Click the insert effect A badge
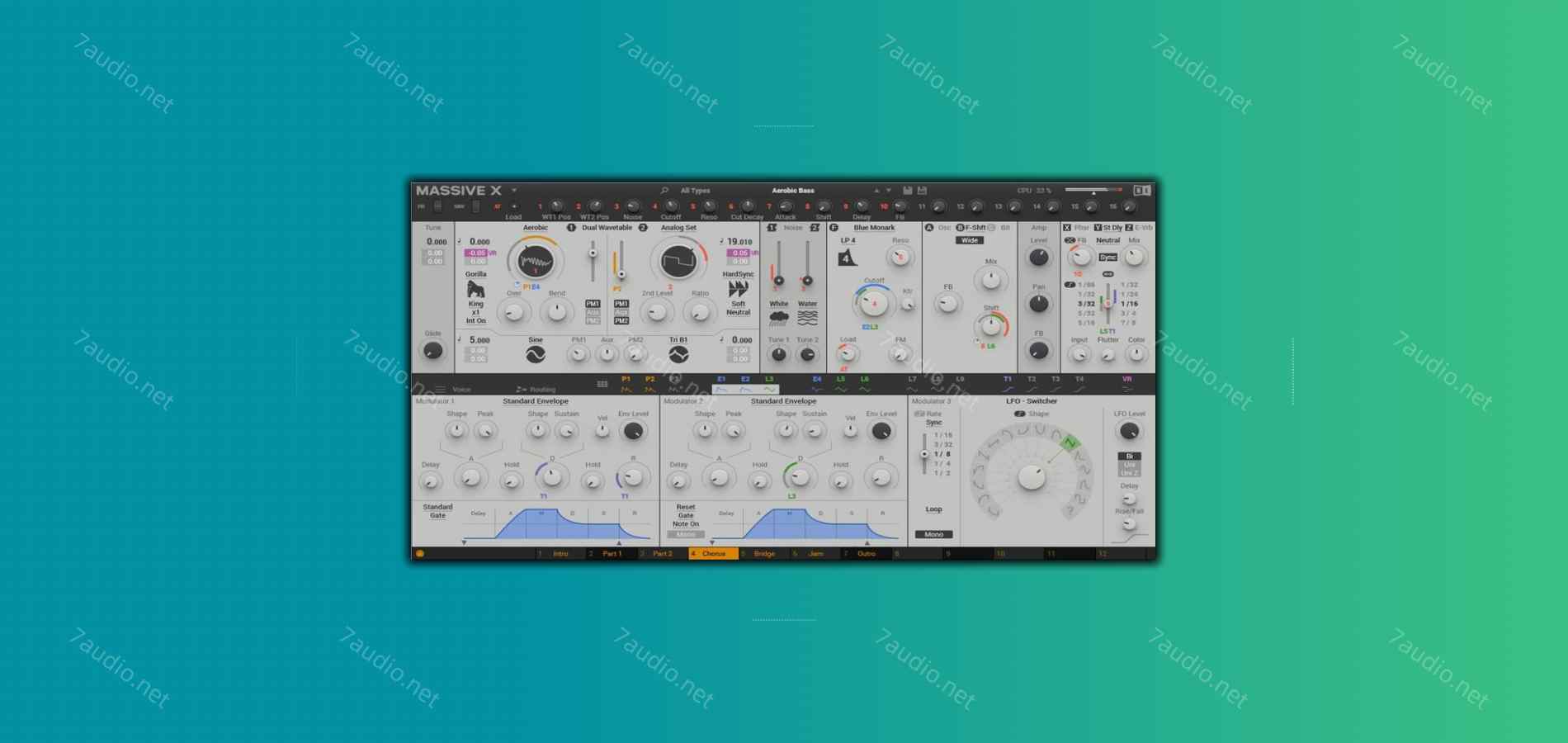This screenshot has width=1568, height=743. pyautogui.click(x=929, y=228)
